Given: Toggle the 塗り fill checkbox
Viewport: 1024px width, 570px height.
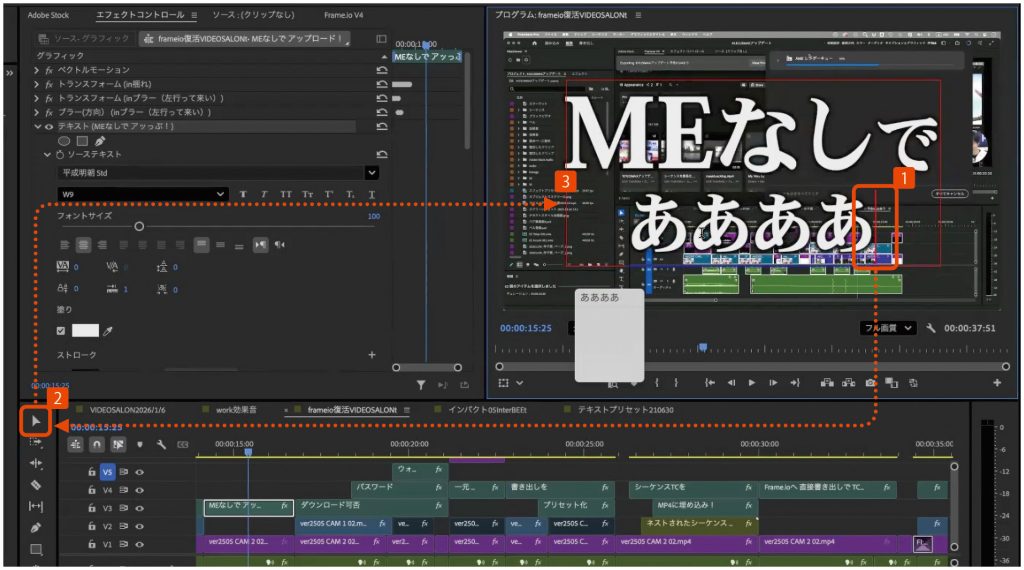Looking at the screenshot, I should 62,330.
